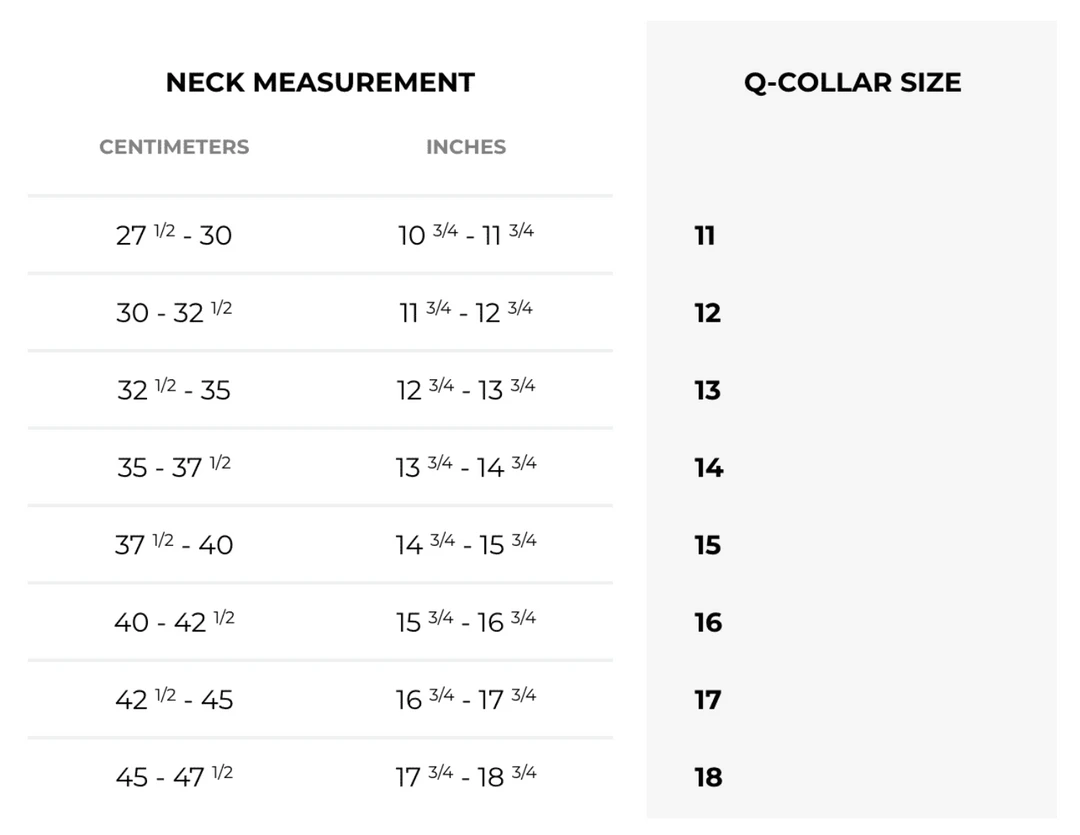Select the 35 - 37 1/2 centimeters cell

174,468
